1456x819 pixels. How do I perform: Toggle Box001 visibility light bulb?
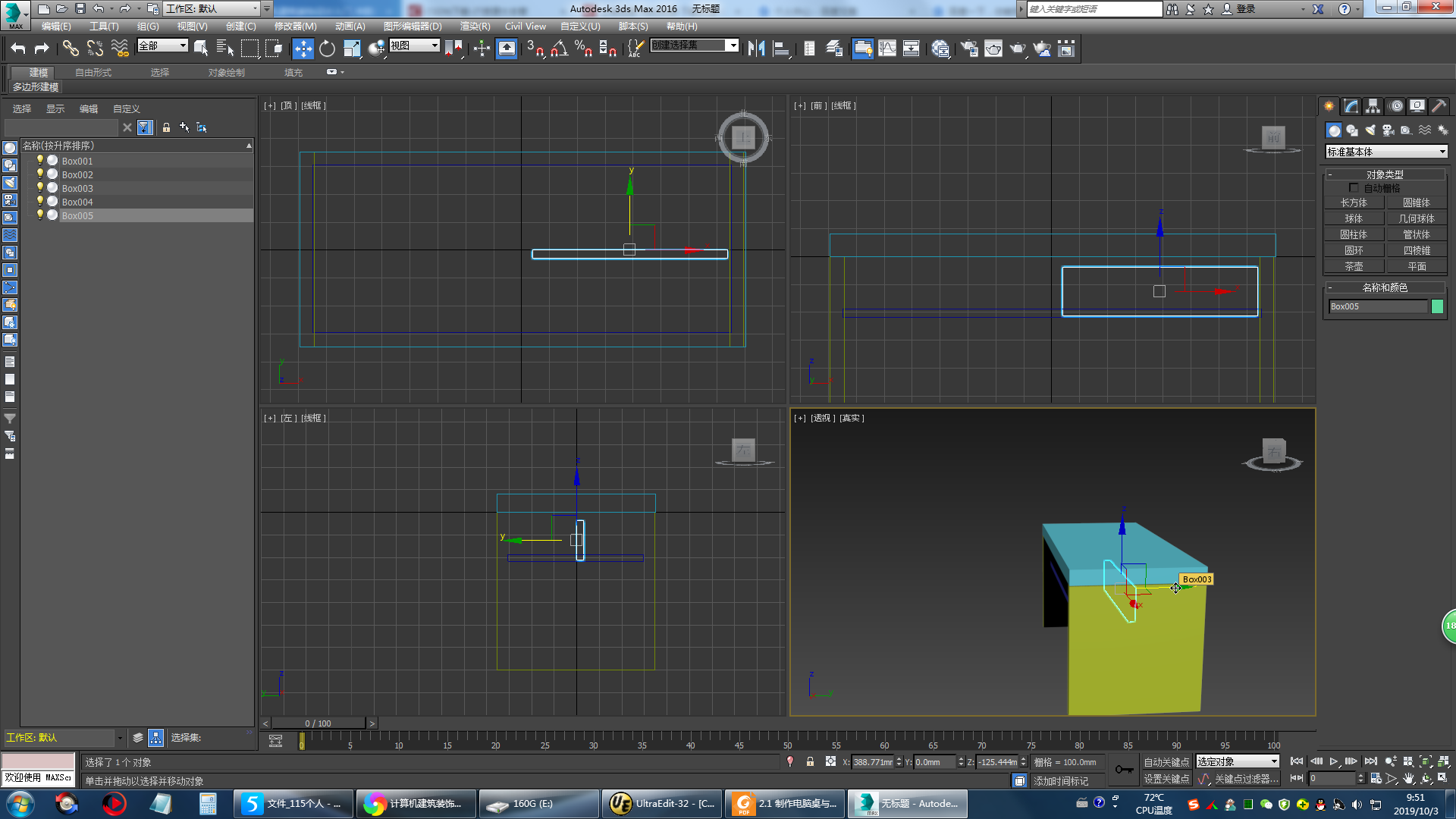coord(40,161)
